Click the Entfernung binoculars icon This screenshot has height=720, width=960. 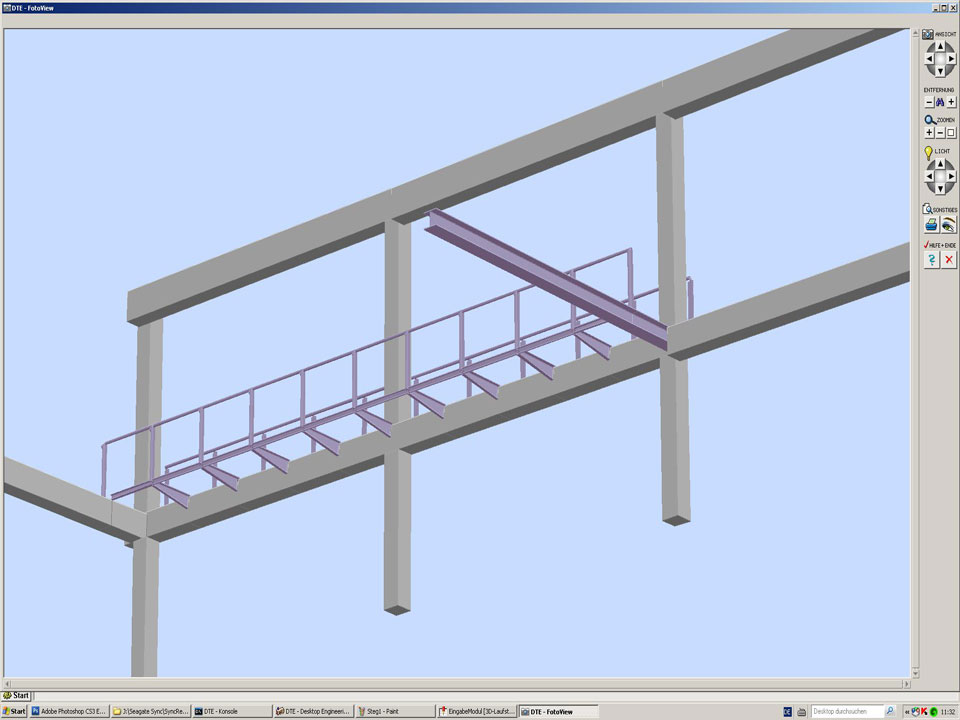tap(940, 102)
